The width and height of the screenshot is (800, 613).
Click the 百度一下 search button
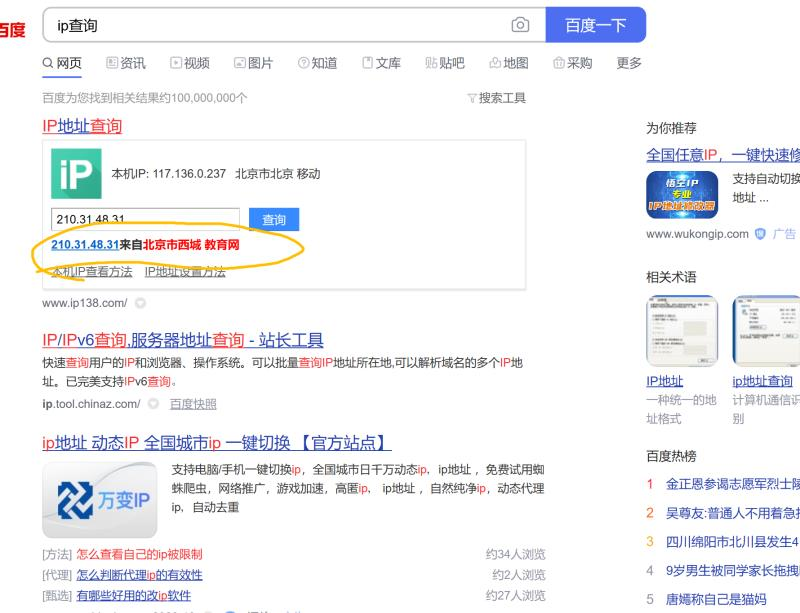pos(595,24)
